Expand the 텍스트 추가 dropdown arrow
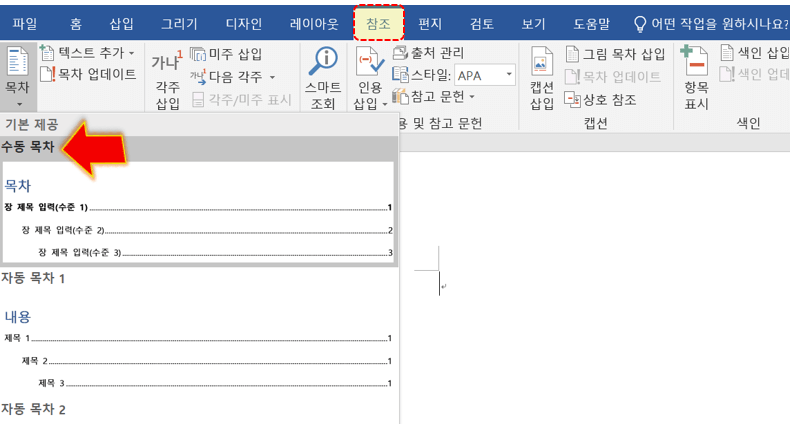This screenshot has height=436, width=790. coord(131,53)
